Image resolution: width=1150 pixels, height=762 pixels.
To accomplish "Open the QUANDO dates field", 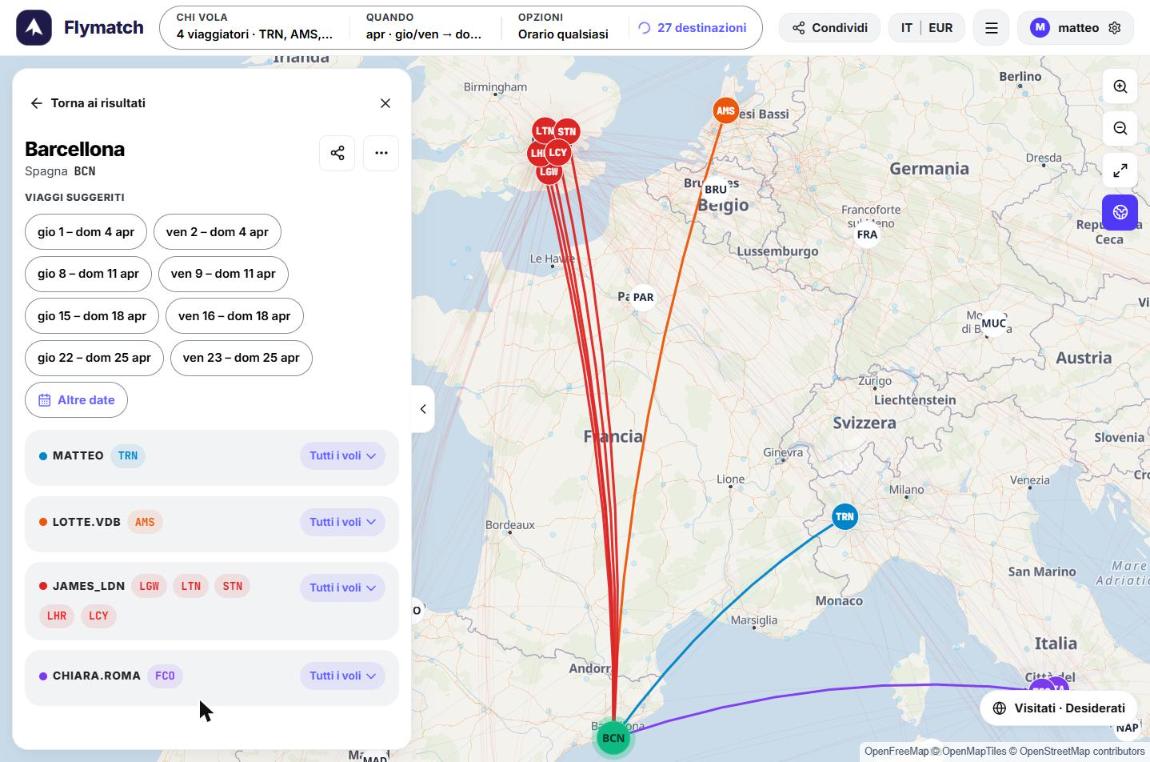I will tap(424, 27).
